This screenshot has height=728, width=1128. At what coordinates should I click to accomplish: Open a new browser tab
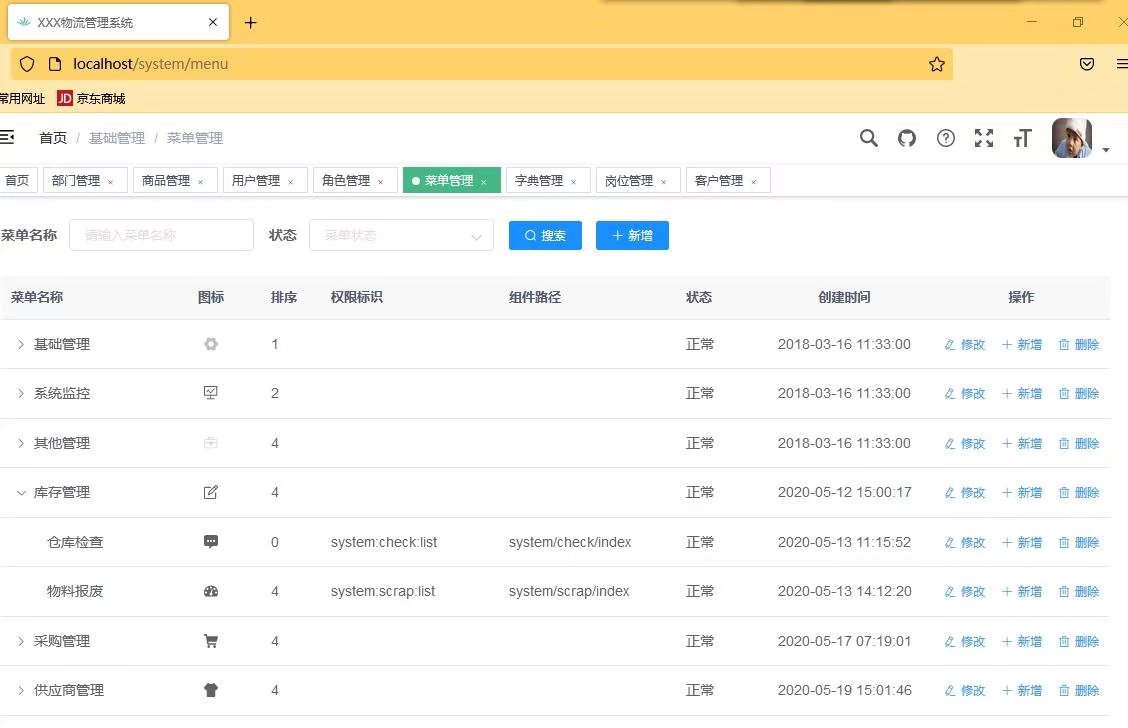[250, 22]
